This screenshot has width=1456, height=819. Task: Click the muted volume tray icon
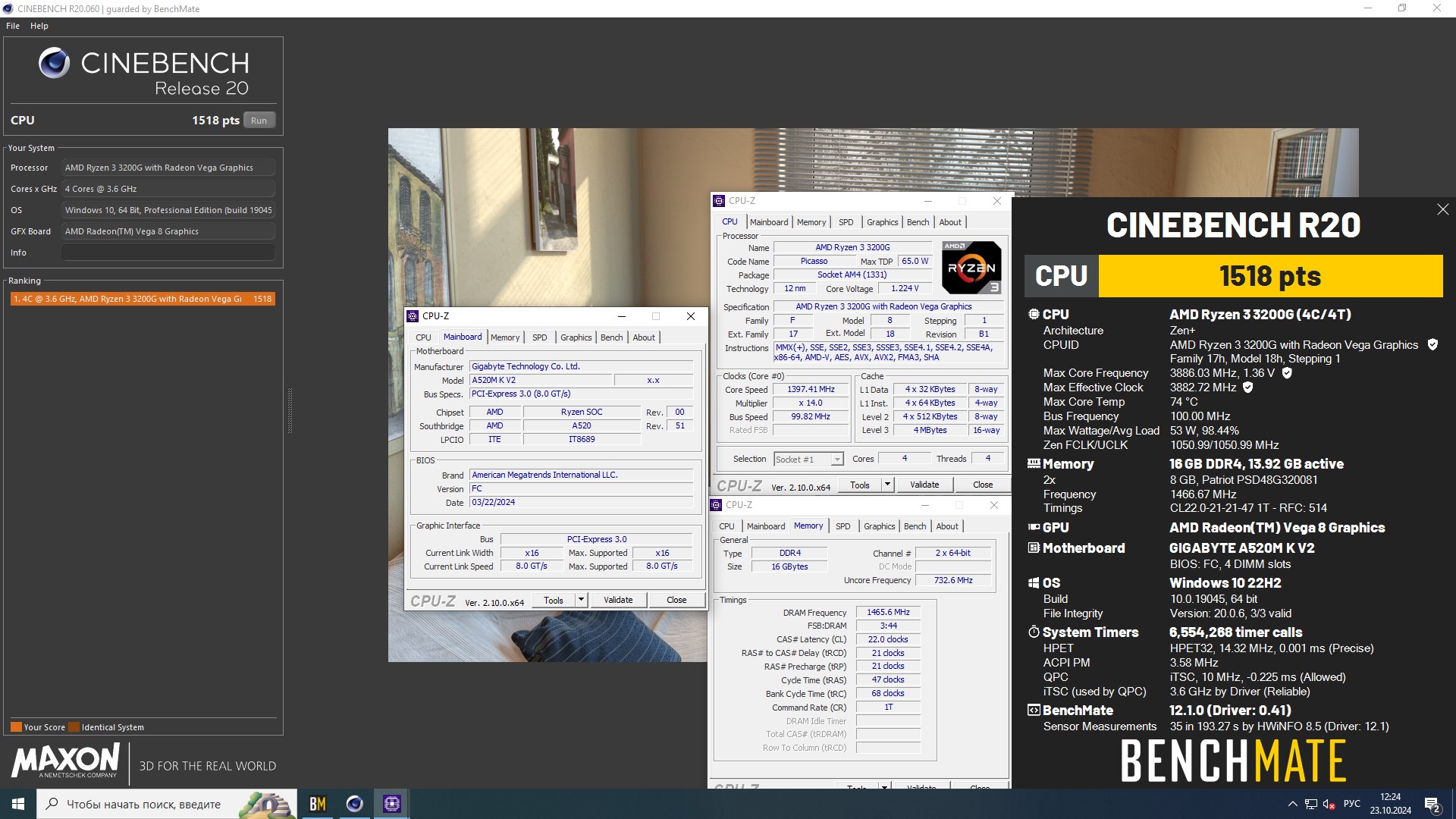coord(1329,804)
